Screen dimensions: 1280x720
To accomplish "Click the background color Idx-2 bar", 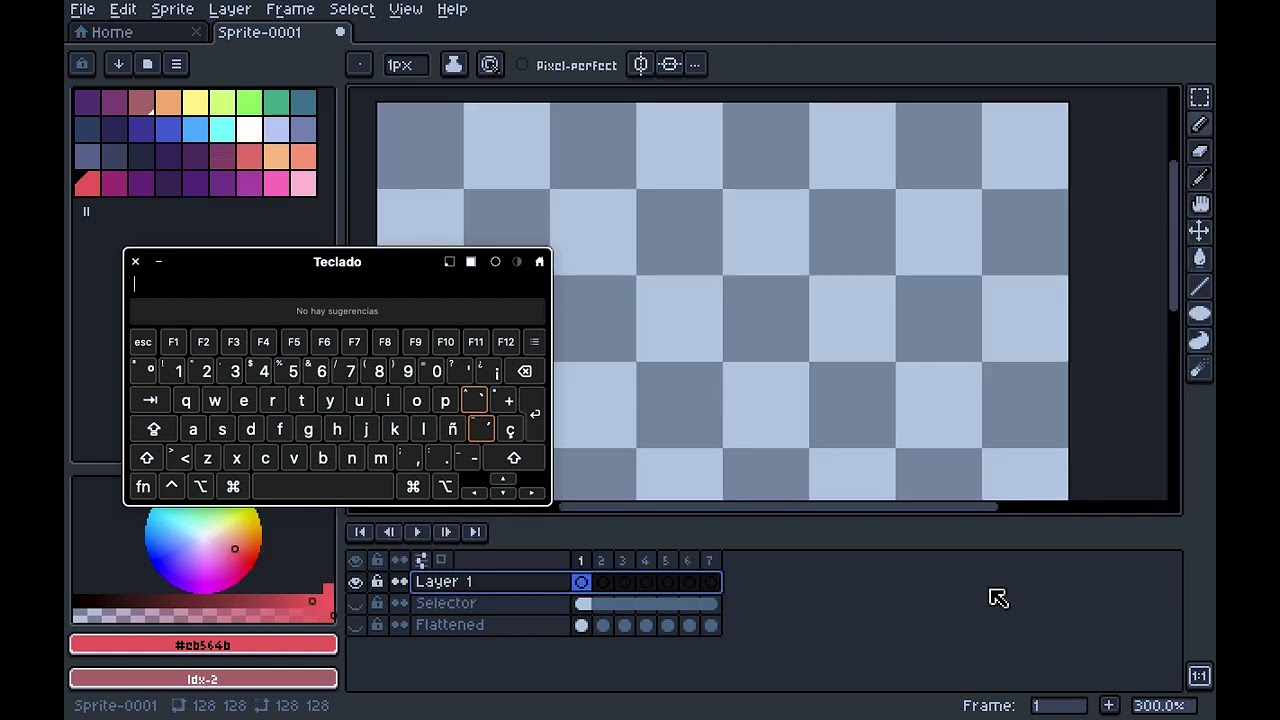I will [x=203, y=680].
